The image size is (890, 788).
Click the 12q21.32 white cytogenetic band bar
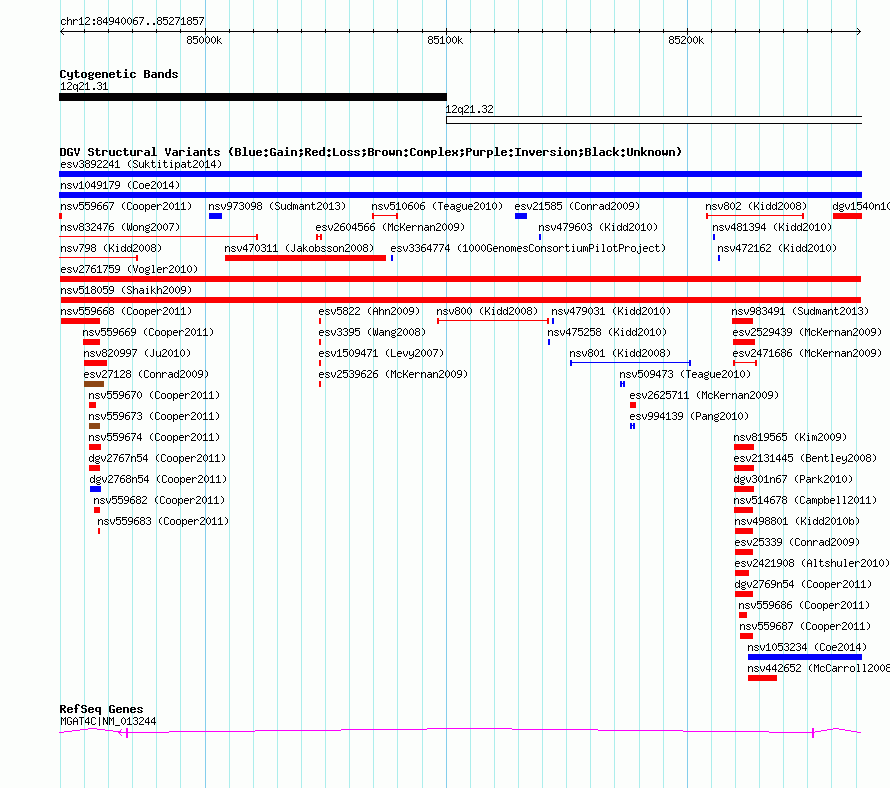click(654, 120)
